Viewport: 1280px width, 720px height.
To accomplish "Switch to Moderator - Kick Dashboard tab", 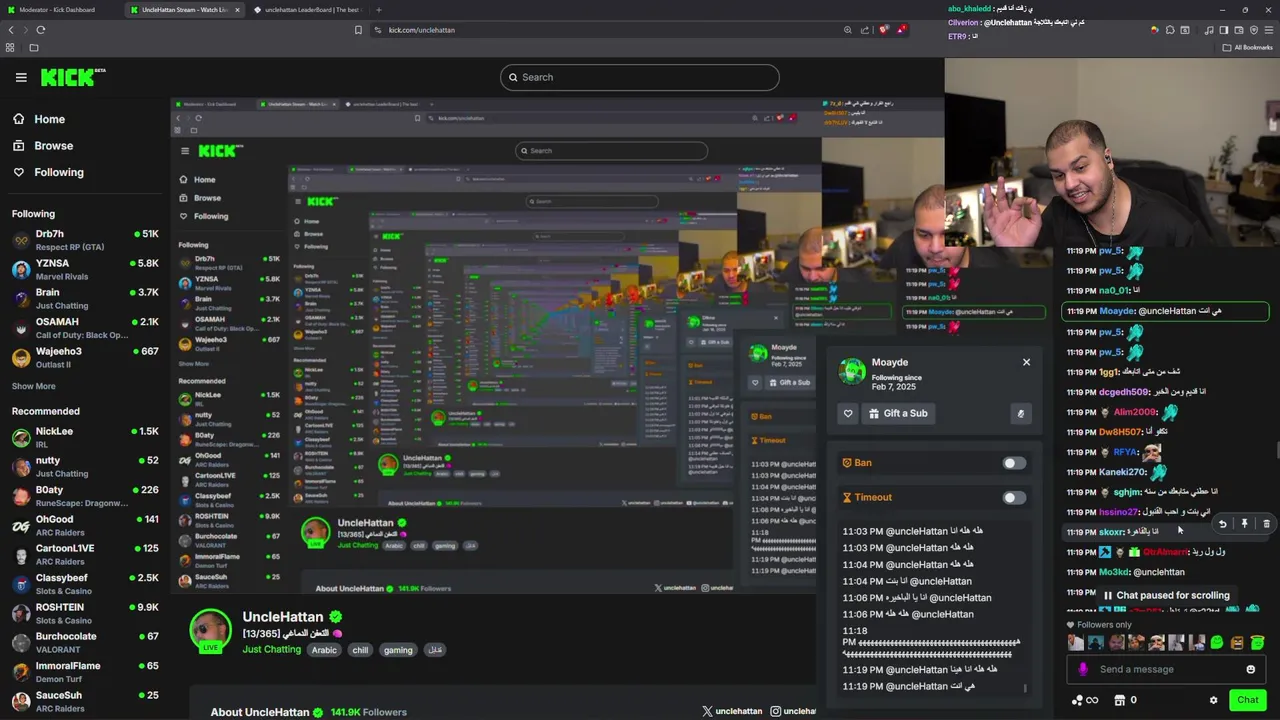I will coord(58,10).
